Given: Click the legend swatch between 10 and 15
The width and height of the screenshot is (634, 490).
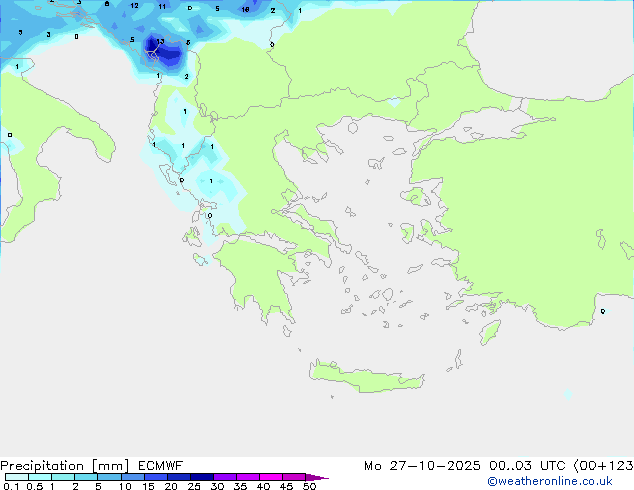Looking at the screenshot, I should (132, 477).
